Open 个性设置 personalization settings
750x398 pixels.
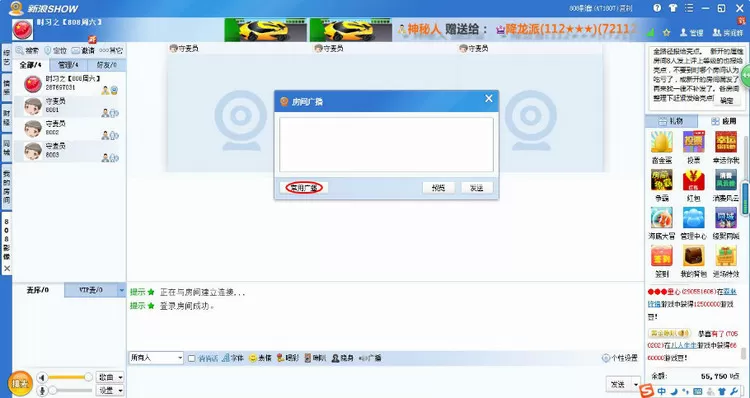pos(620,358)
